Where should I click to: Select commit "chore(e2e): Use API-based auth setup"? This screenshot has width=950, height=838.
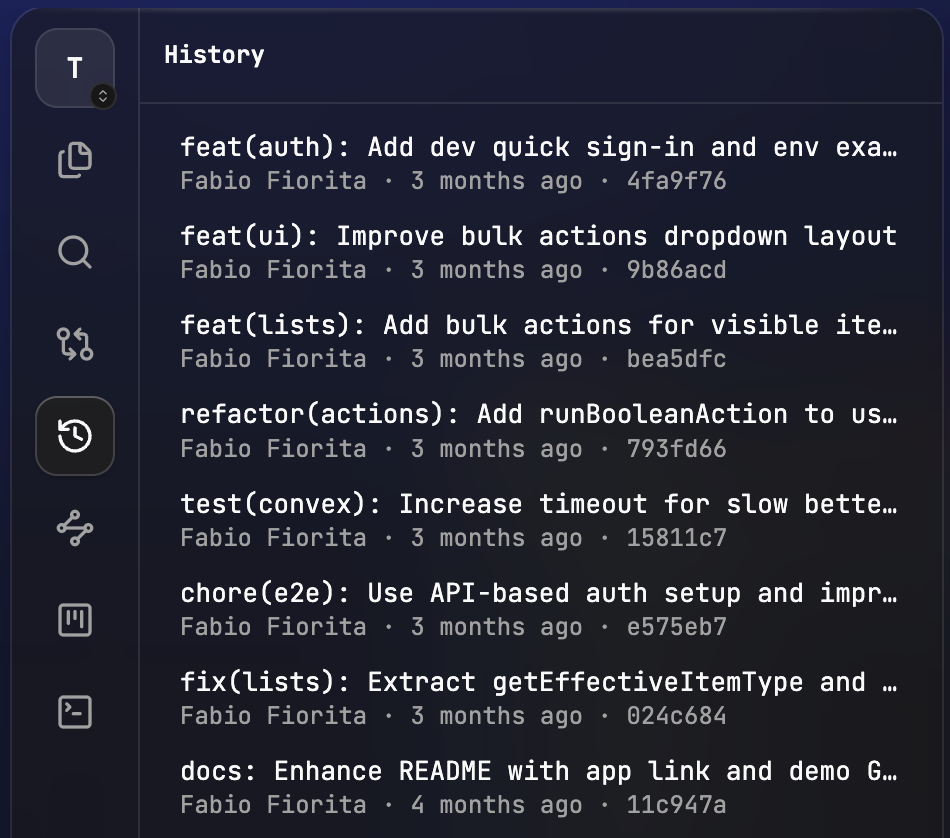point(539,609)
